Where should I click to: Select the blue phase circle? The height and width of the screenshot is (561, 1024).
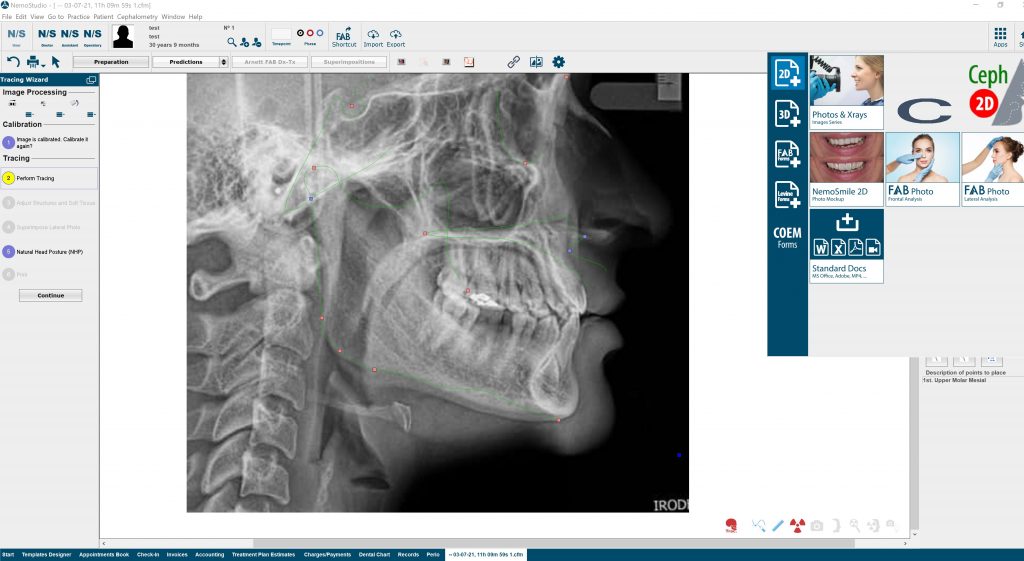pos(319,33)
